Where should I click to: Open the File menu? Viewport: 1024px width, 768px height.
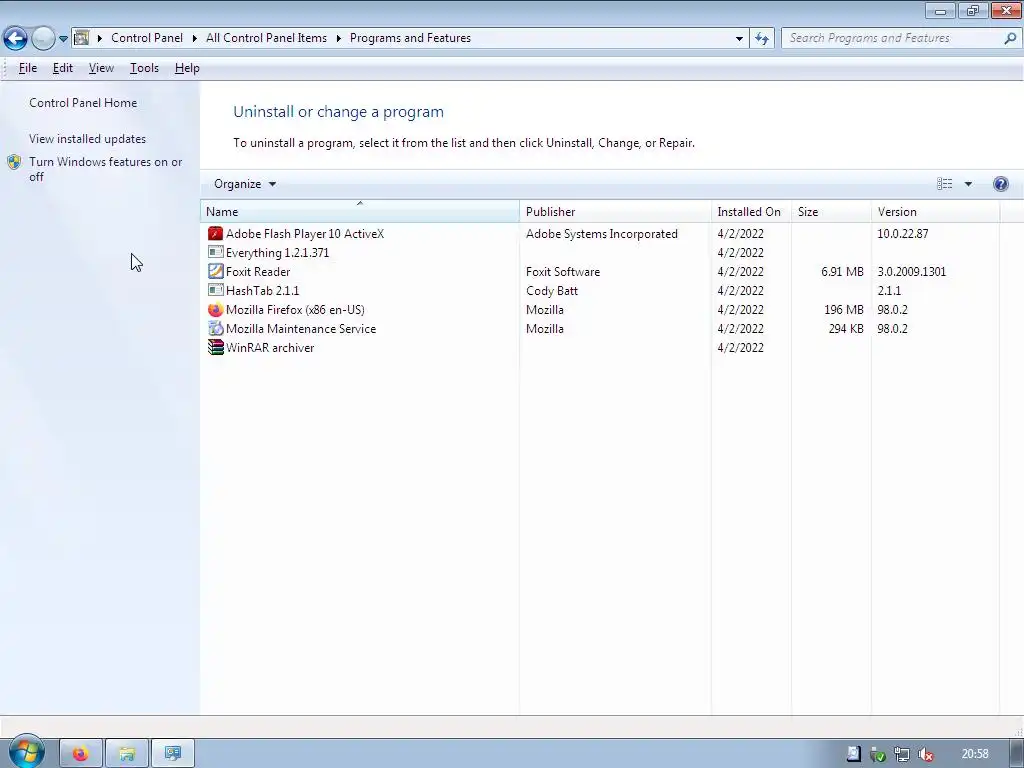[28, 68]
